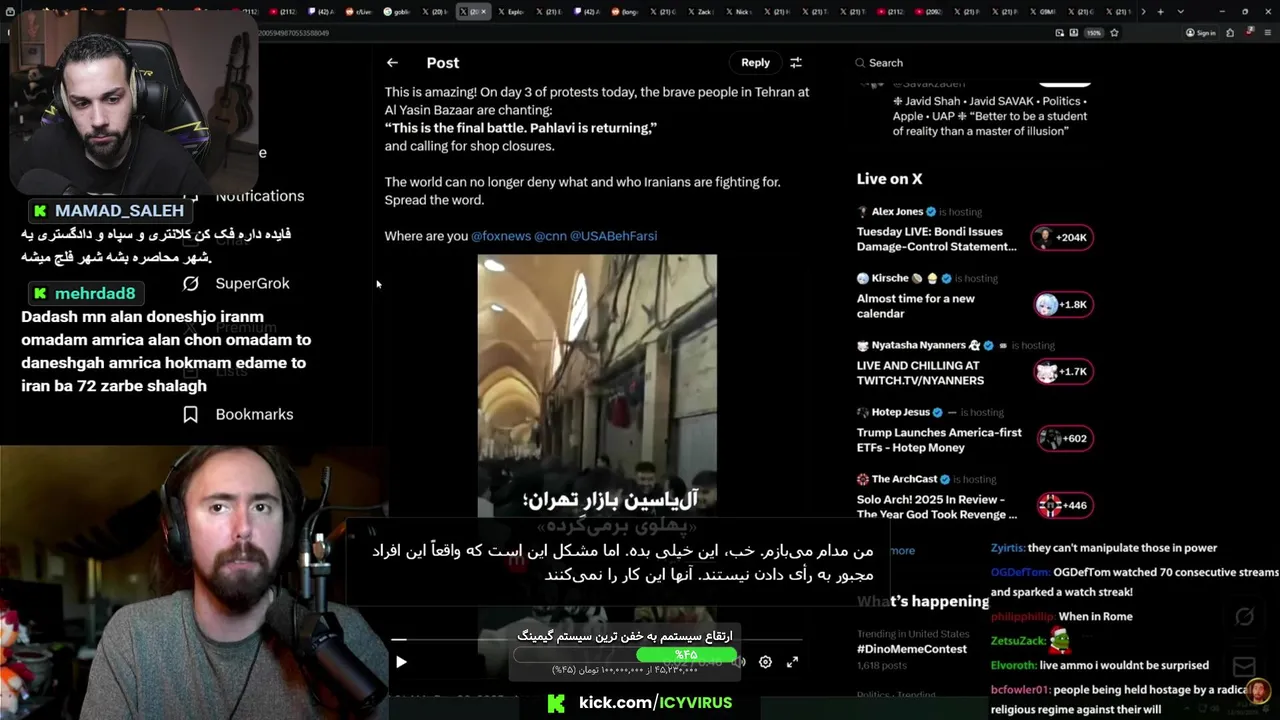Viewport: 1280px width, 720px height.
Task: Bookmark this page with star icon
Action: click(1114, 32)
